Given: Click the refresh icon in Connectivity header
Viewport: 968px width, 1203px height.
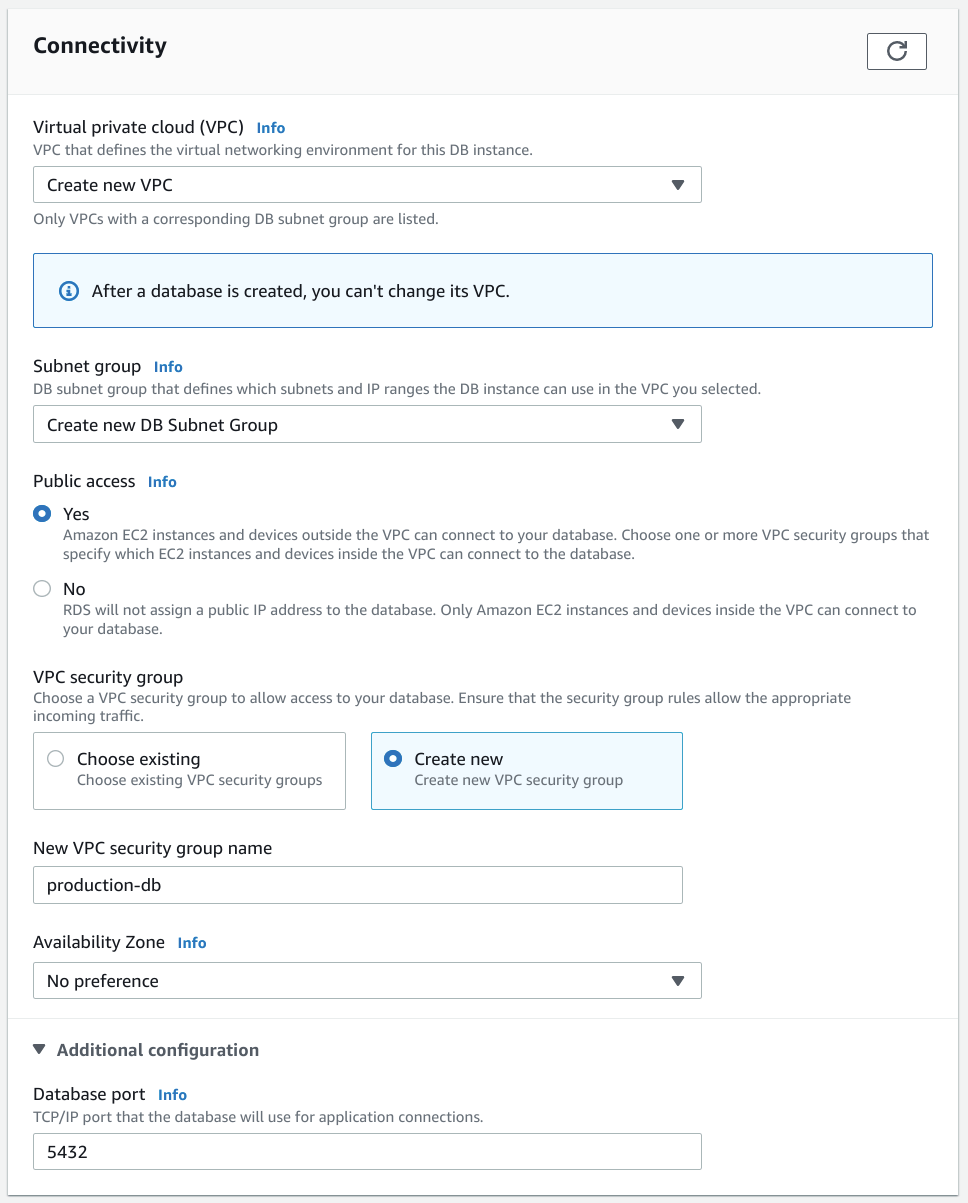Looking at the screenshot, I should click(x=896, y=52).
